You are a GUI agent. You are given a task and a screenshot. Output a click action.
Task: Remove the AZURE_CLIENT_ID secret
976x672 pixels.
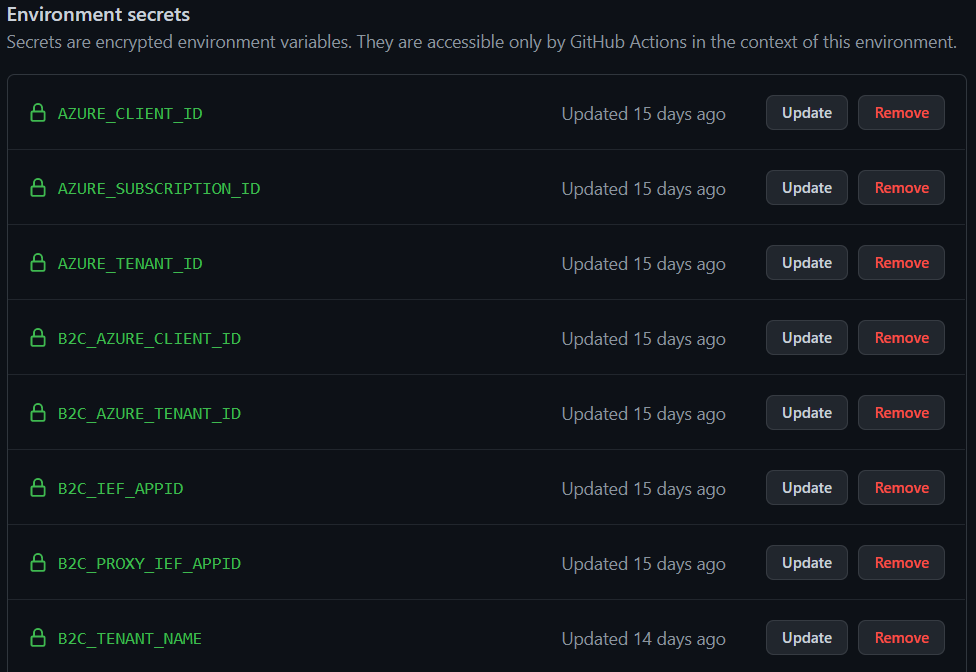click(901, 113)
